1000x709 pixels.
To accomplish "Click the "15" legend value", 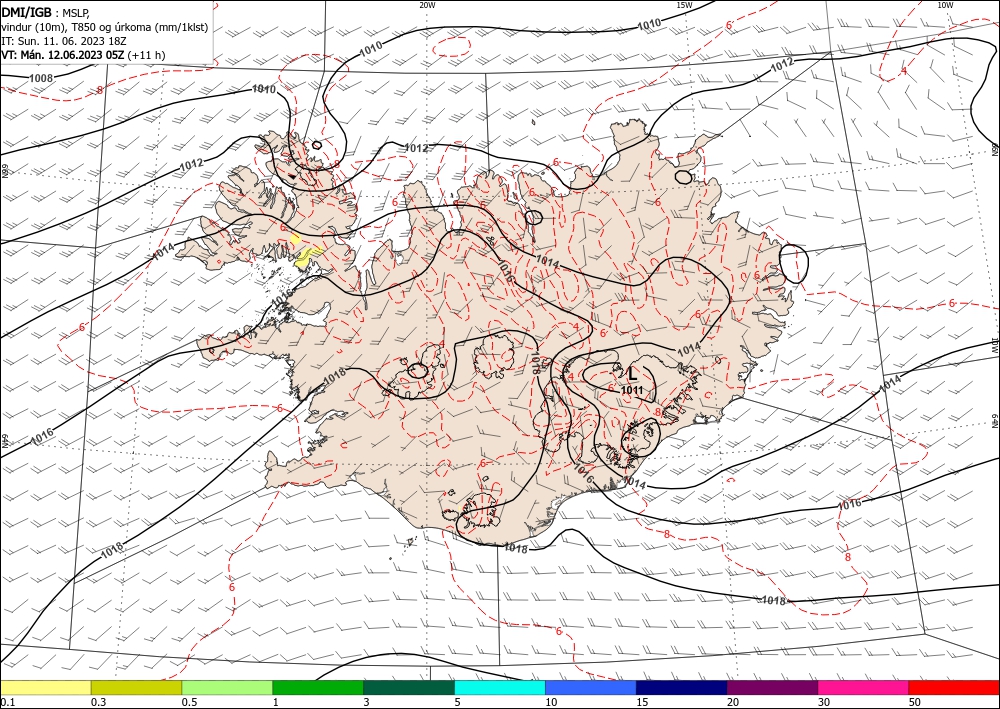I will pyautogui.click(x=642, y=702).
